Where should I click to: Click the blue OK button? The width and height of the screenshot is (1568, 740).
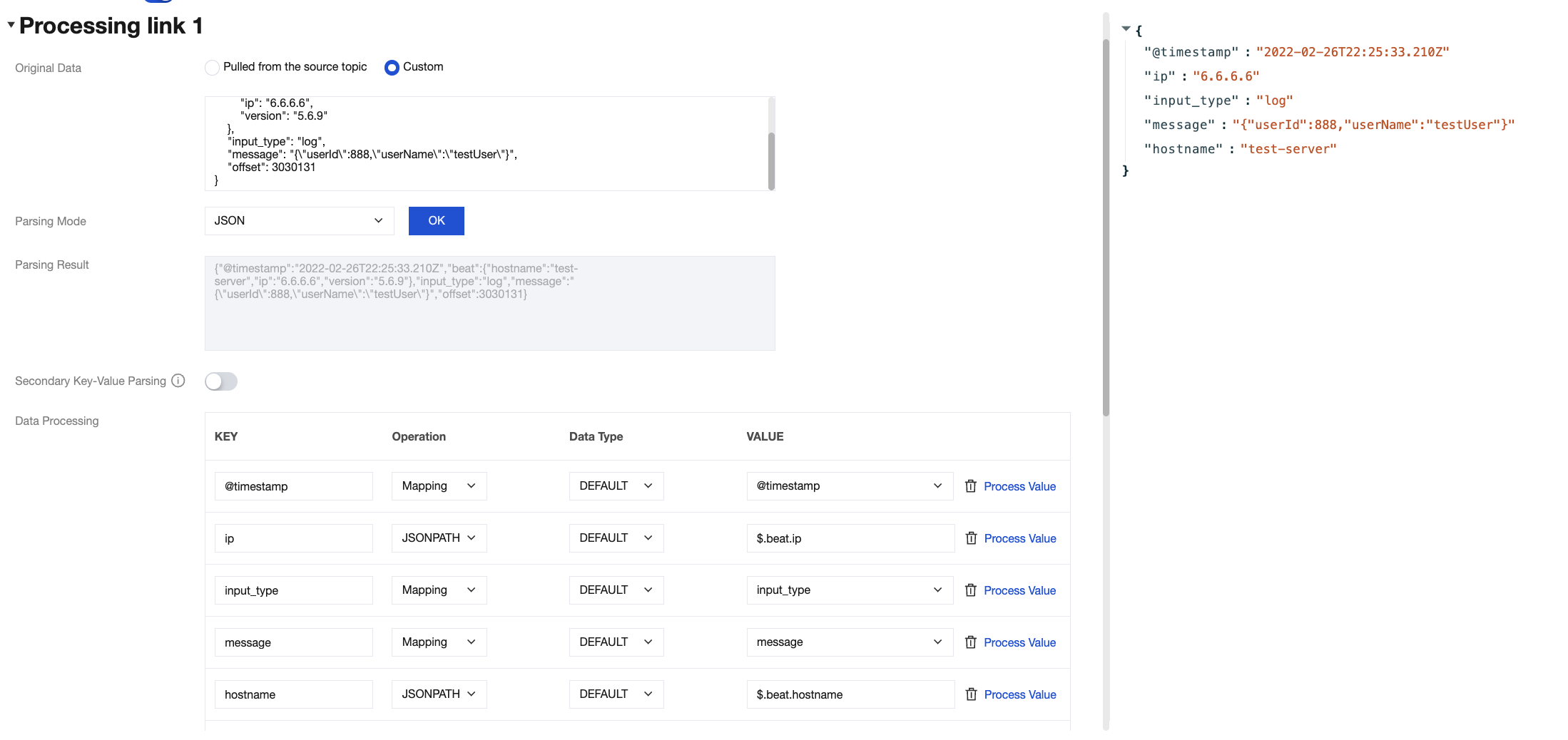click(x=436, y=221)
